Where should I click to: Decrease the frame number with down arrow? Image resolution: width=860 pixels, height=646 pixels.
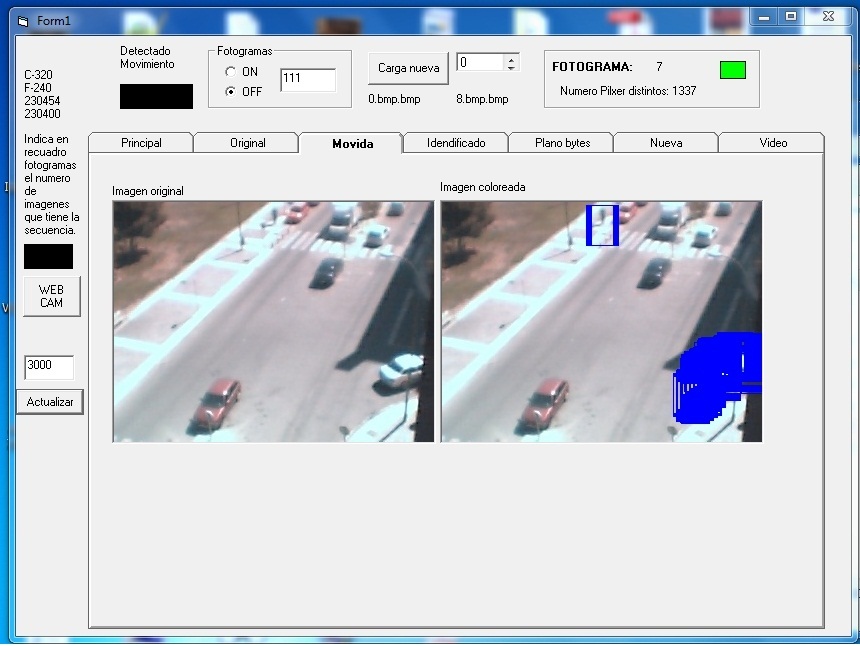pyautogui.click(x=511, y=67)
